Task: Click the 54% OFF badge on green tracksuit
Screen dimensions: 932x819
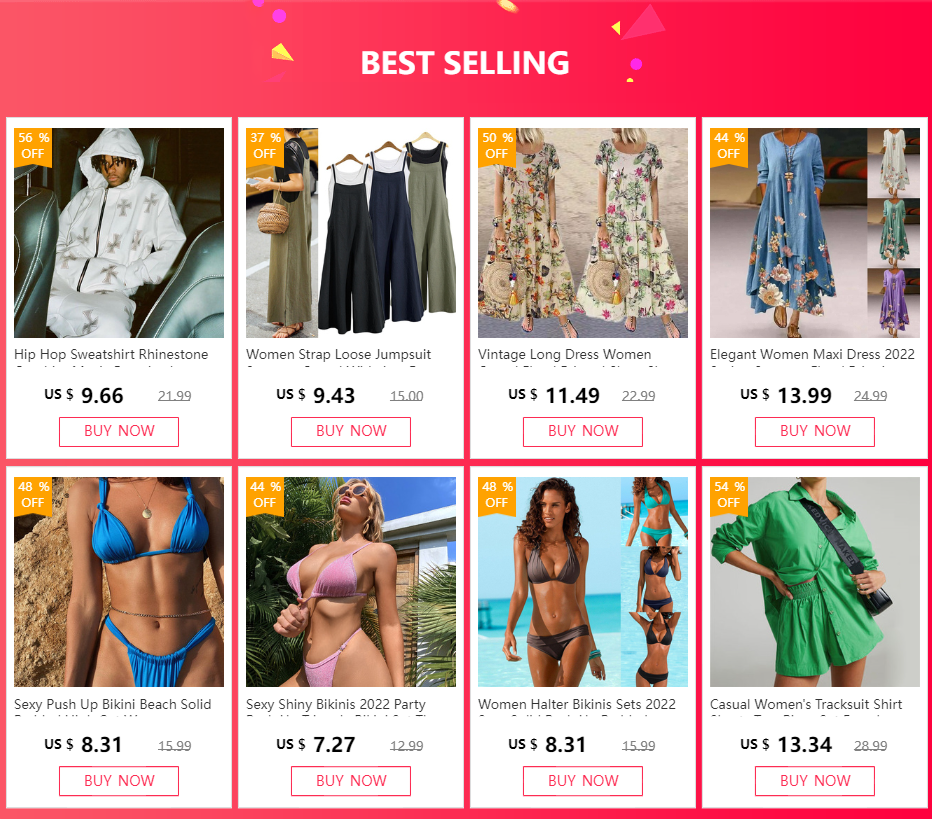Action: point(729,495)
